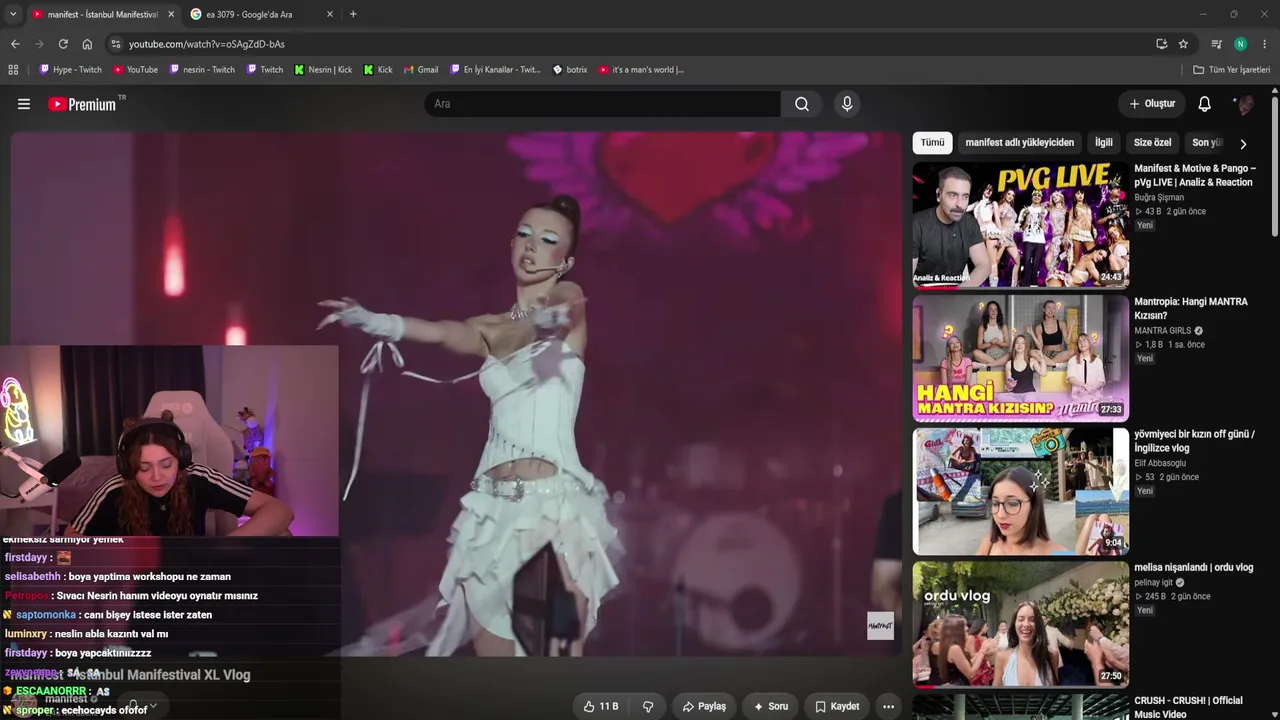Close the manifest YouTube tab
The height and width of the screenshot is (720, 1280).
coord(171,14)
